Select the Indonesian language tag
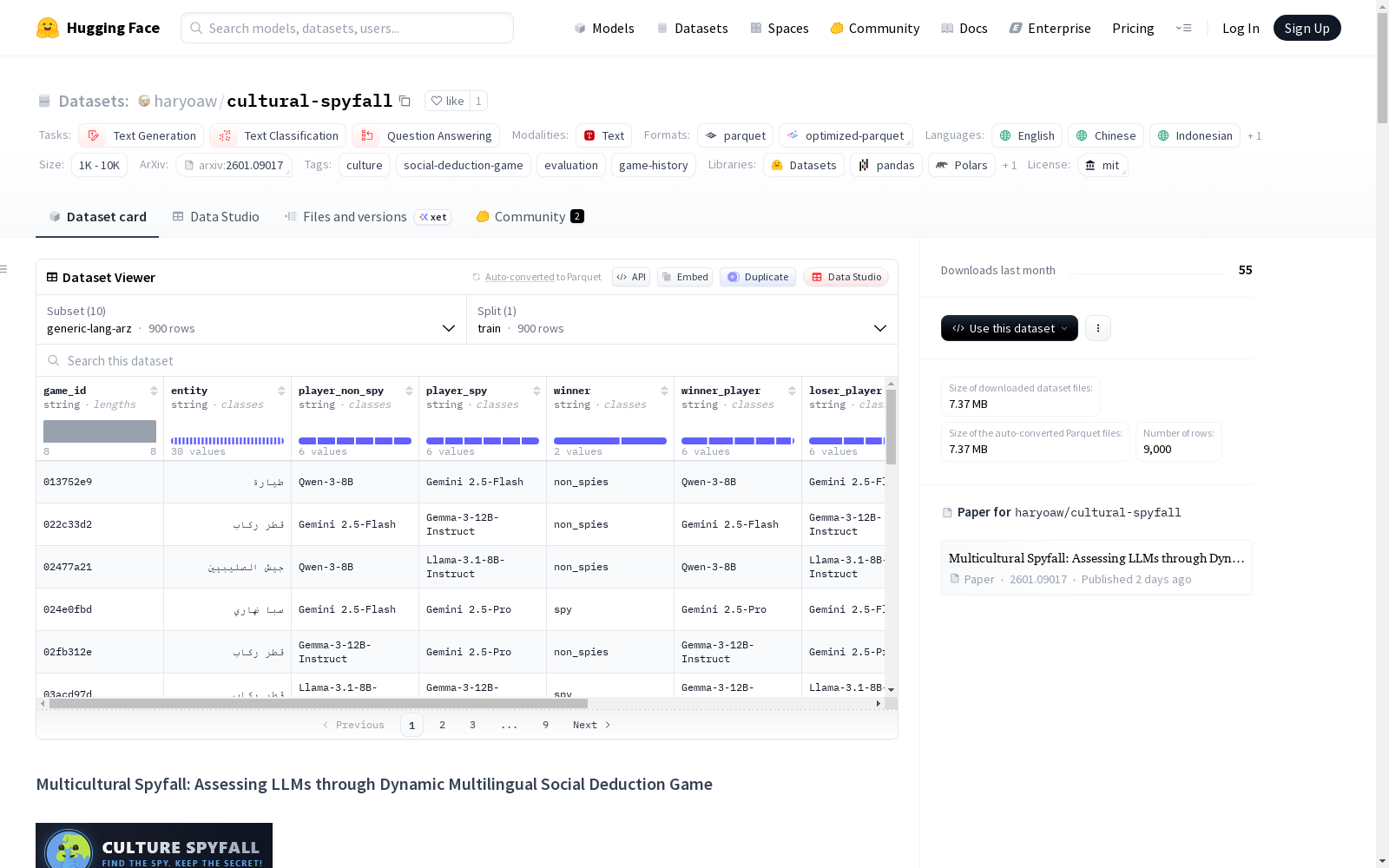1389x868 pixels. [1195, 135]
